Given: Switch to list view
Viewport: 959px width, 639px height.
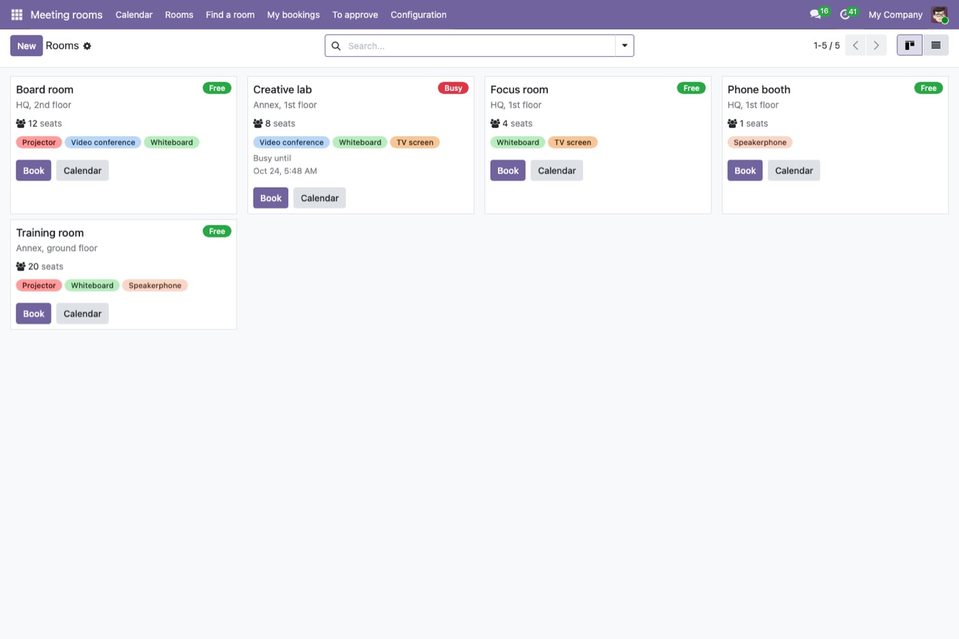Looking at the screenshot, I should click(936, 45).
